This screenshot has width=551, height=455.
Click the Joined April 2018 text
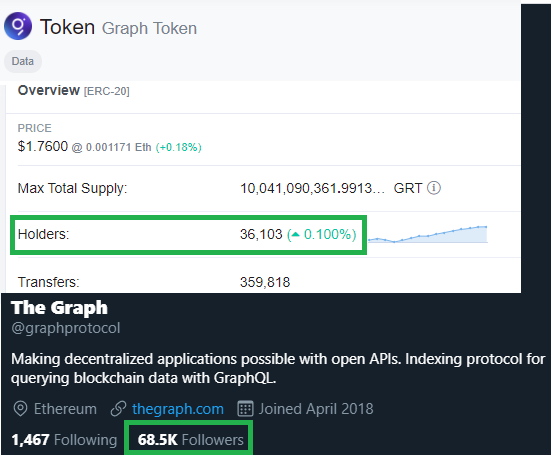pos(316,409)
